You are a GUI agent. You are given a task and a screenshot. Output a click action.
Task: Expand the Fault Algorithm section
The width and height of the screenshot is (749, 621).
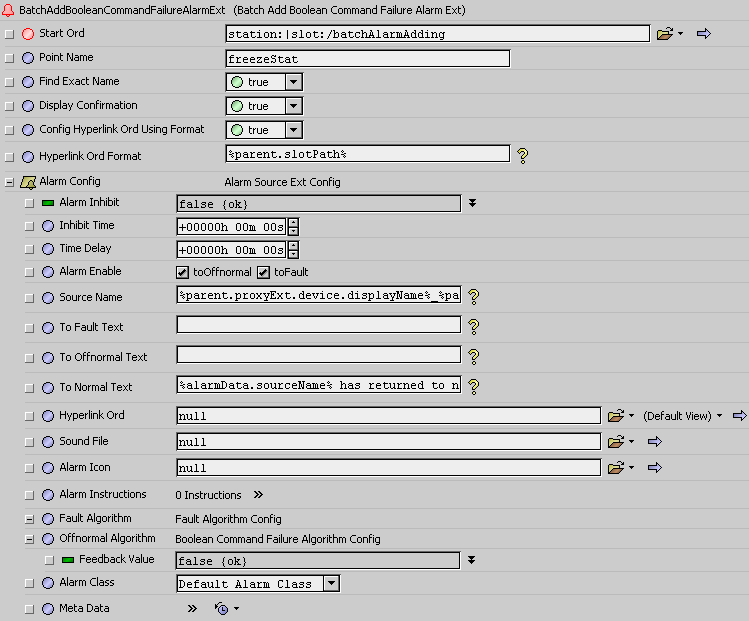30,519
